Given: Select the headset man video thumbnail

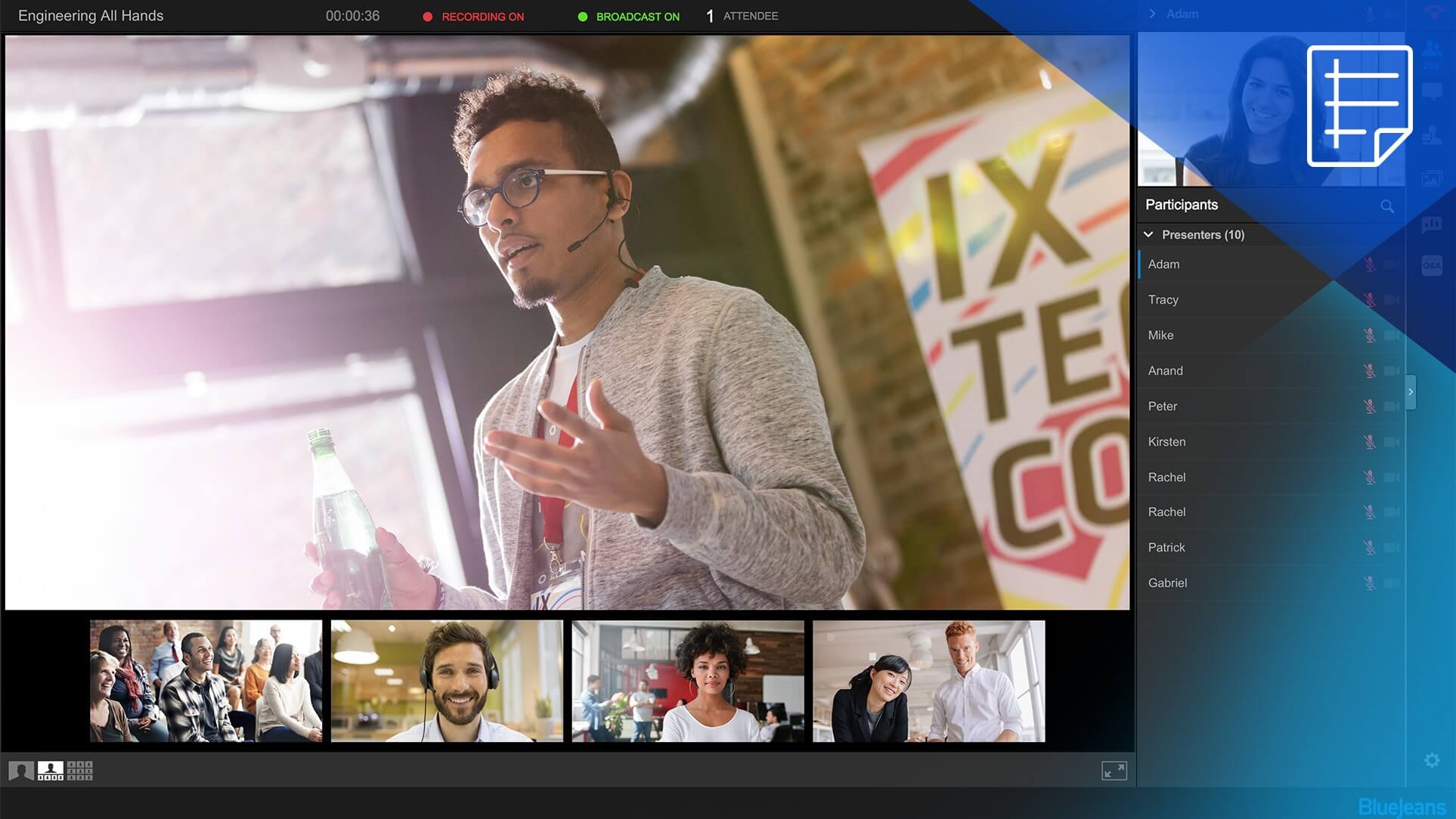Looking at the screenshot, I should tap(447, 681).
